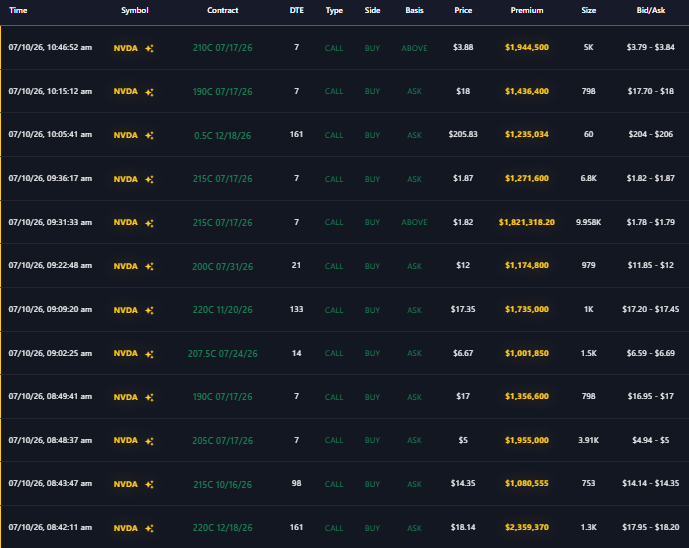The width and height of the screenshot is (689, 548).
Task: Open 215C 07/17/26 contract at 09:36:17 am
Action: coord(223,179)
